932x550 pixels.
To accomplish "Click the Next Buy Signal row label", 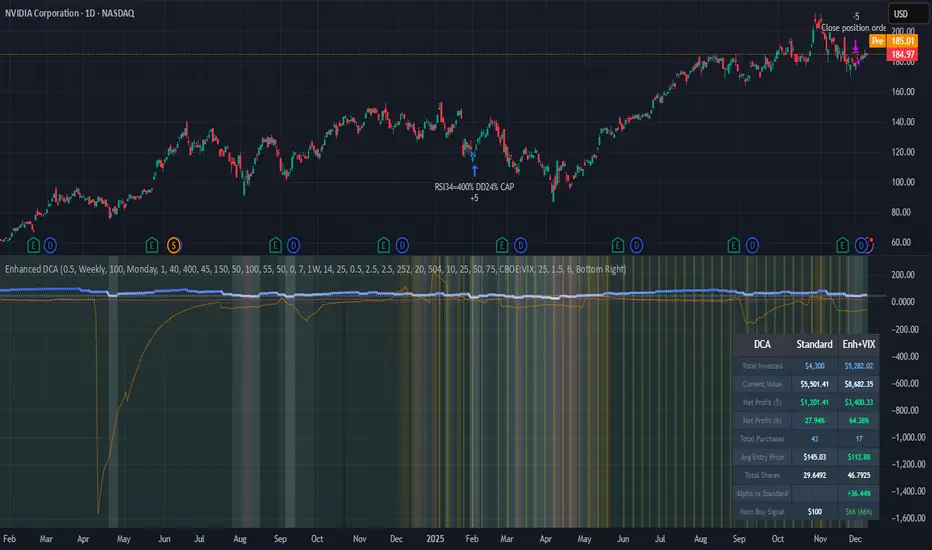I will tap(762, 512).
